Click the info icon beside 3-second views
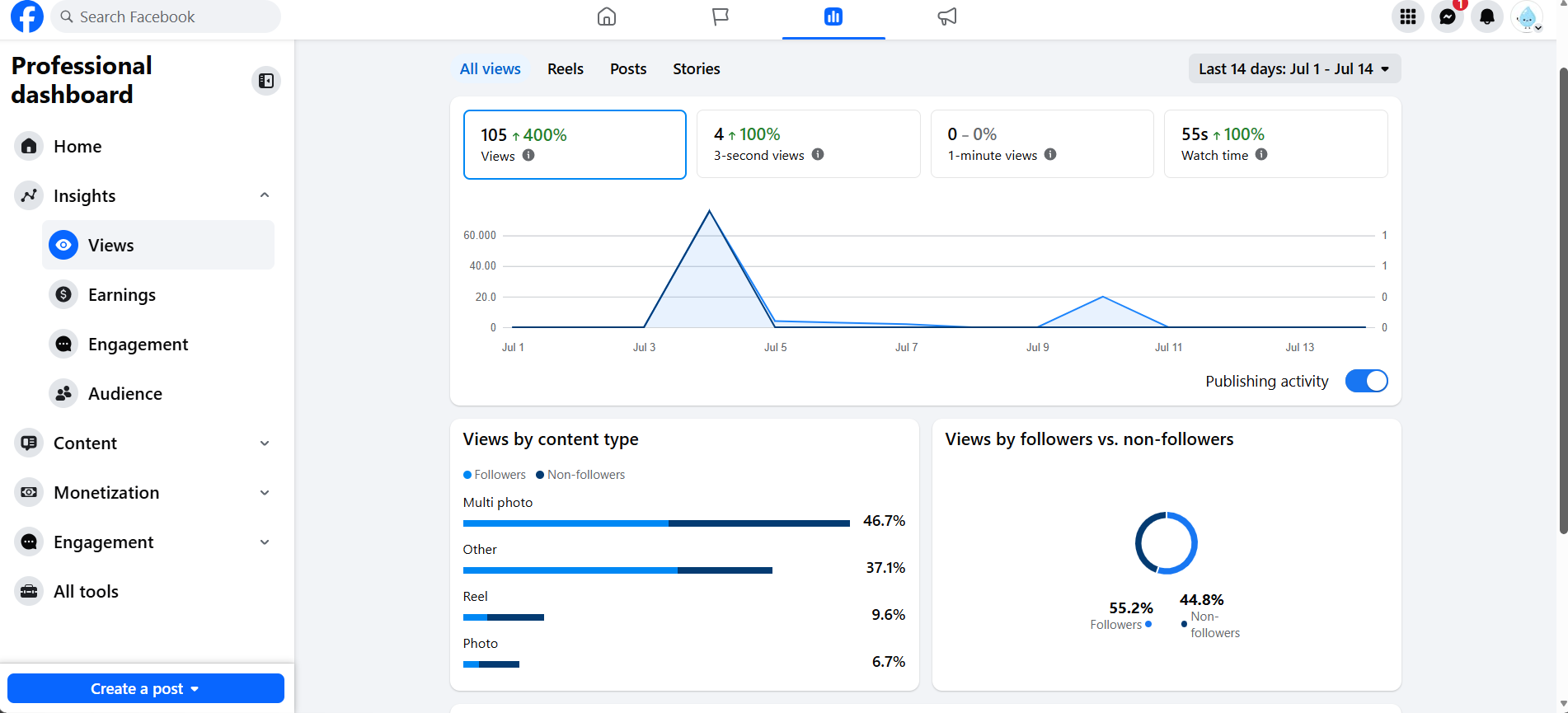Image resolution: width=1568 pixels, height=713 pixels. 818,154
